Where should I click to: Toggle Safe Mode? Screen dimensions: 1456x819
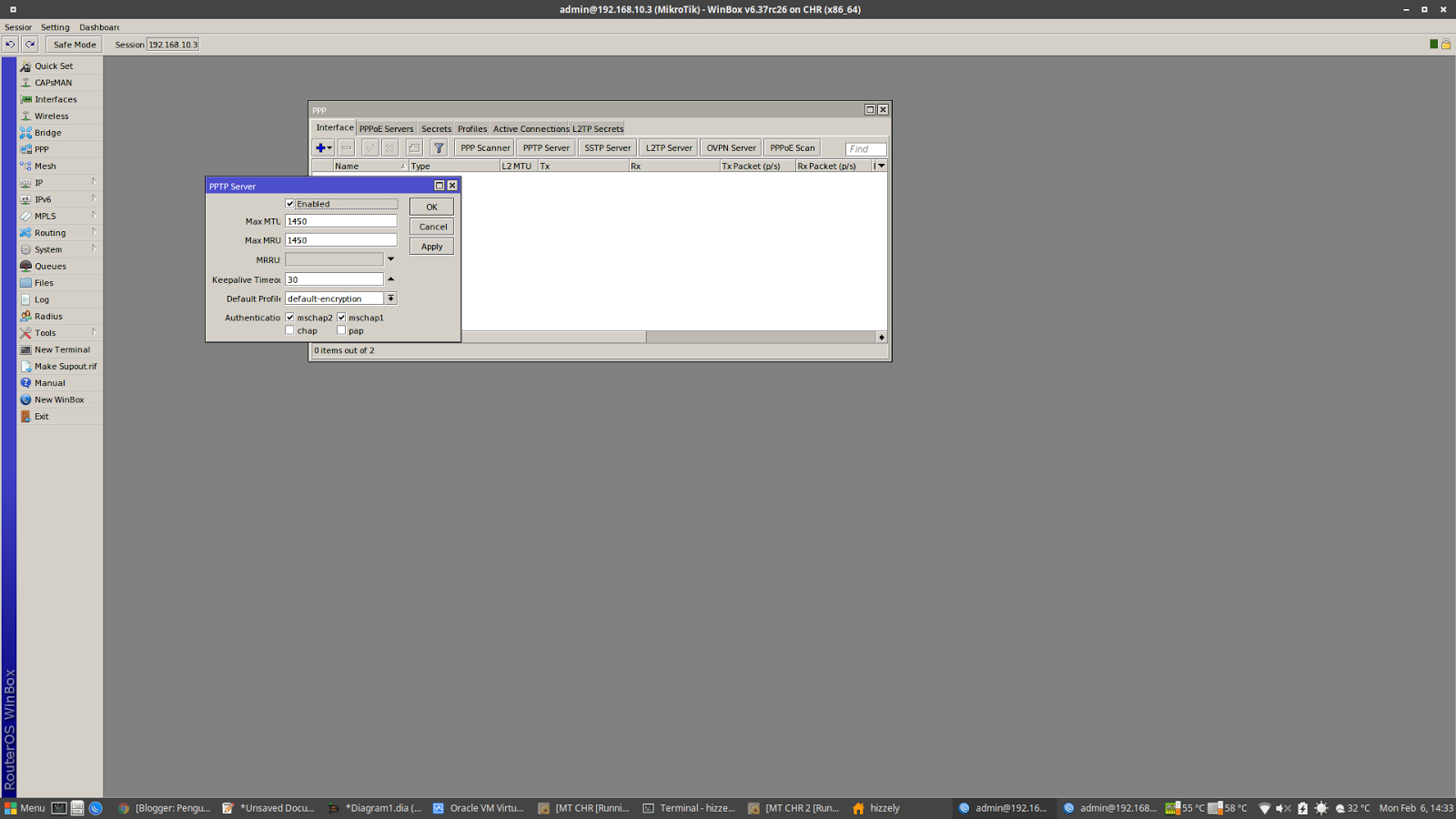coord(74,45)
